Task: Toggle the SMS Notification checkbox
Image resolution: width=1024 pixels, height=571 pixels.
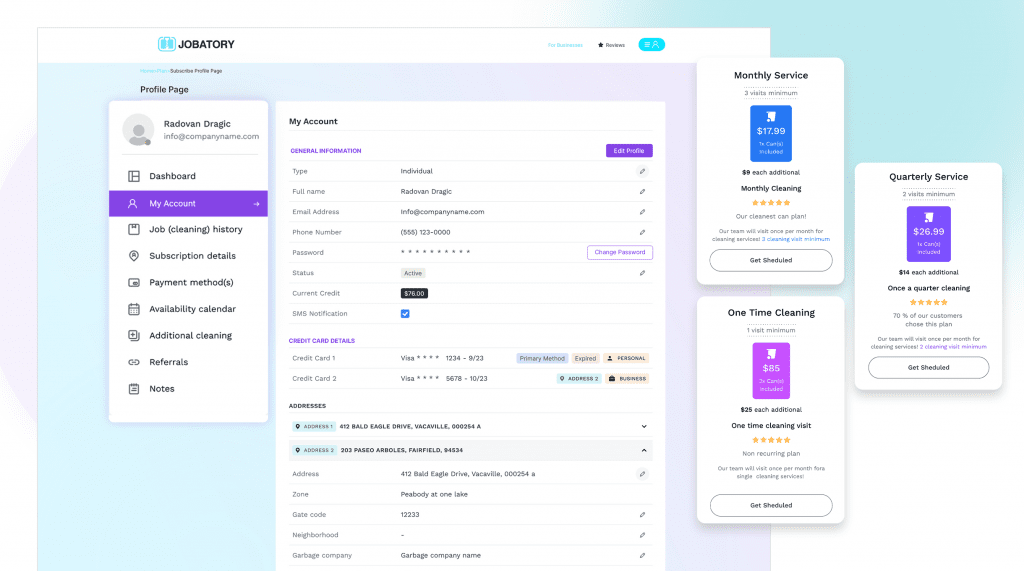Action: tap(405, 314)
